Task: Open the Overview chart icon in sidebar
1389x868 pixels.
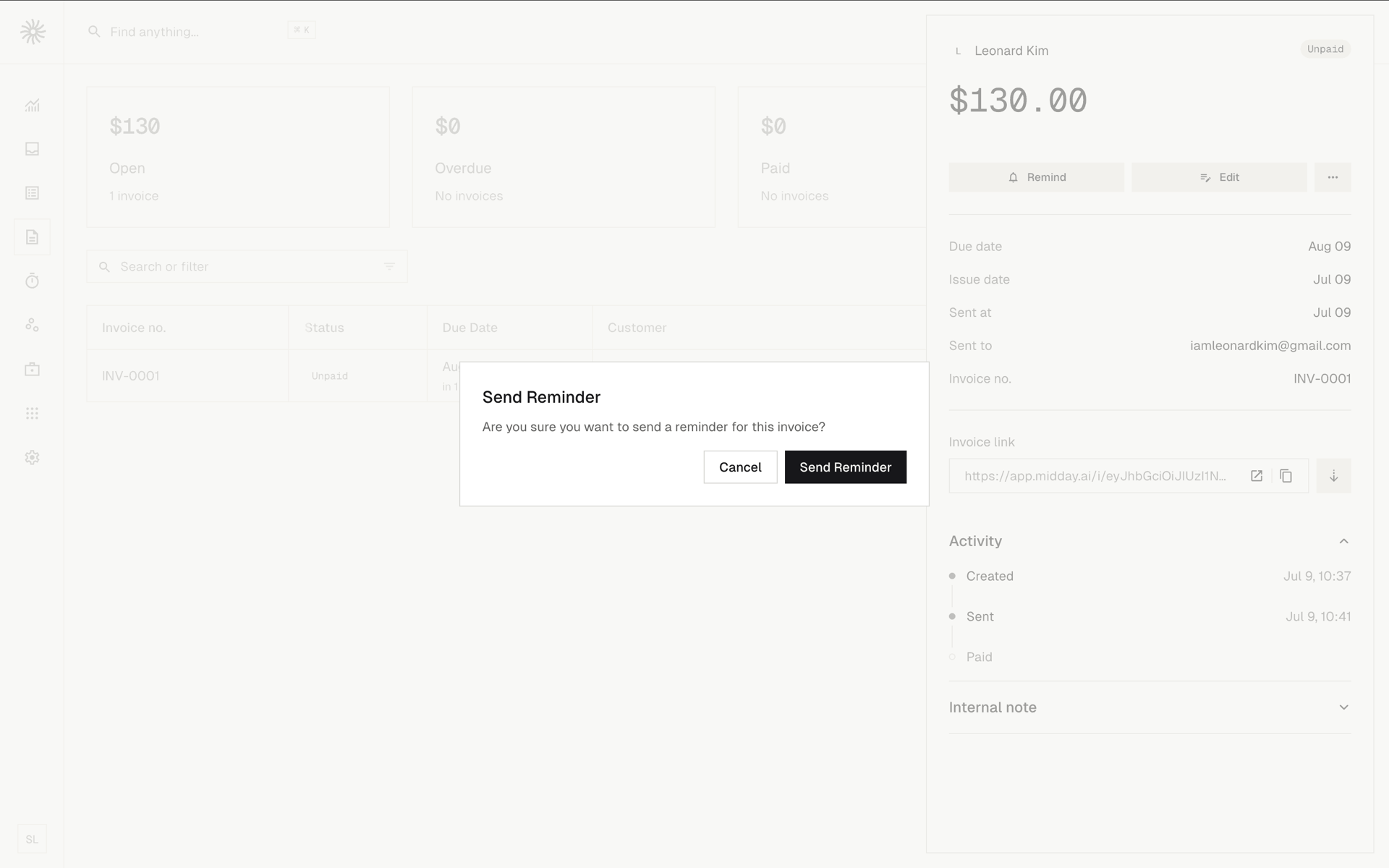Action: click(x=32, y=106)
